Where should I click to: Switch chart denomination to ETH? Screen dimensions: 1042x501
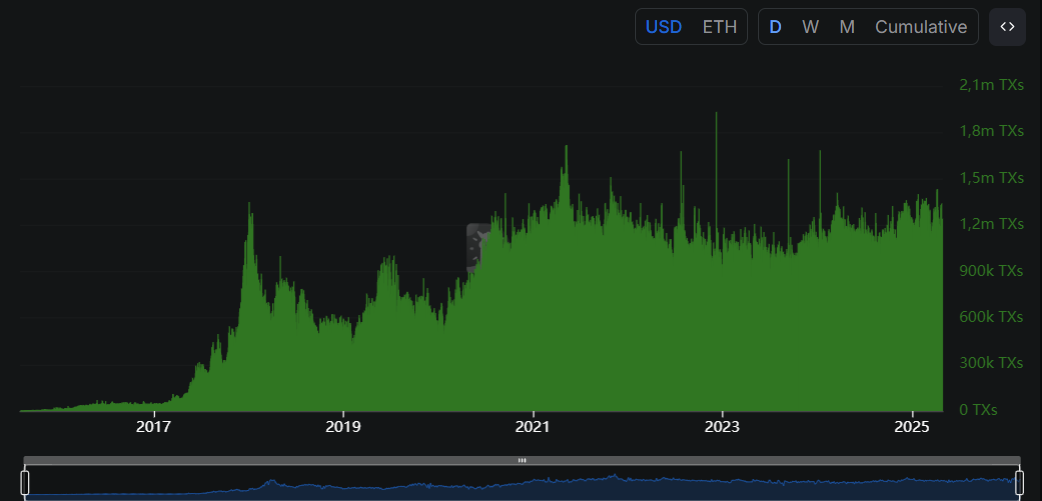(x=720, y=27)
